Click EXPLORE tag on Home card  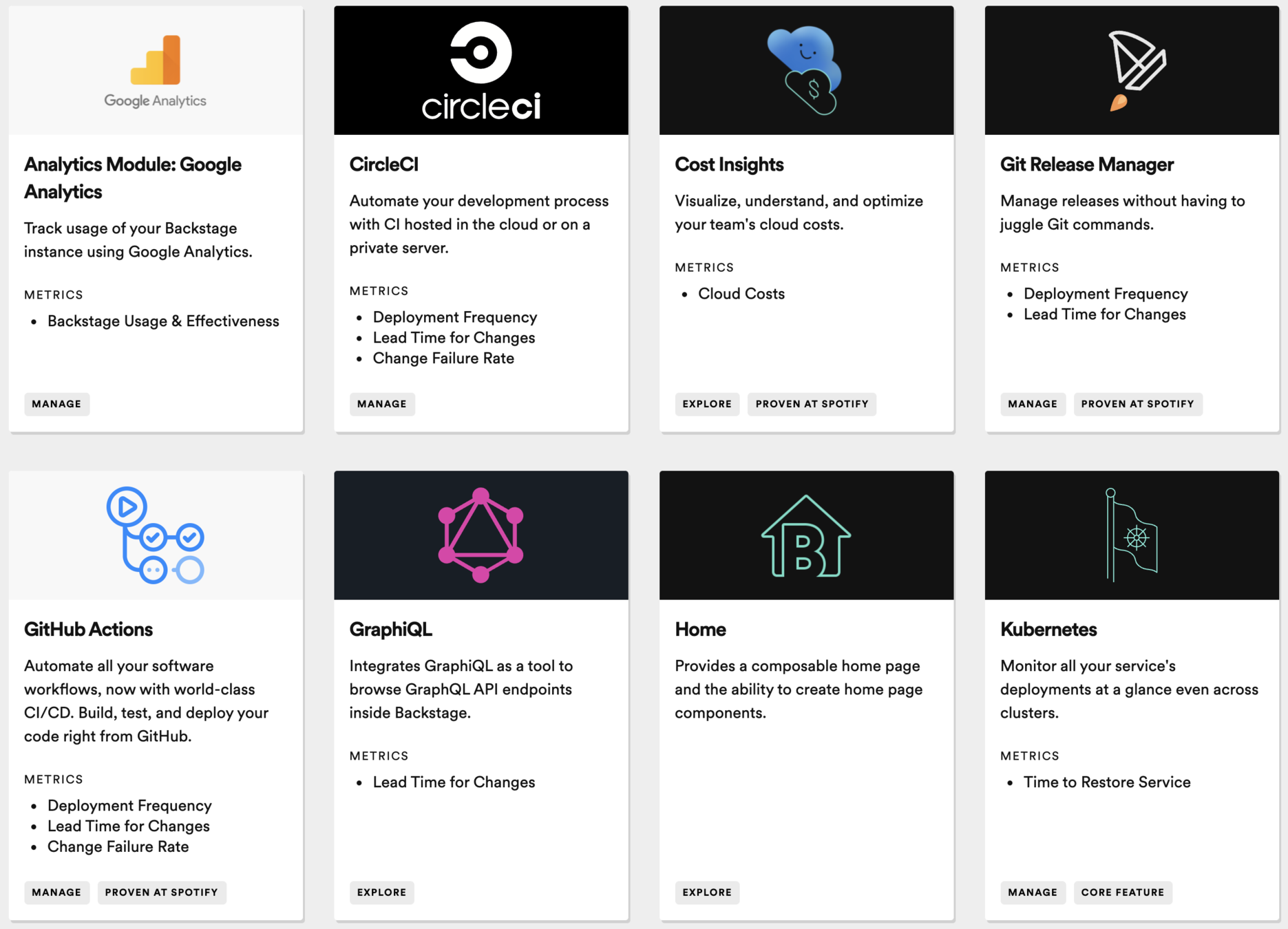coord(707,893)
